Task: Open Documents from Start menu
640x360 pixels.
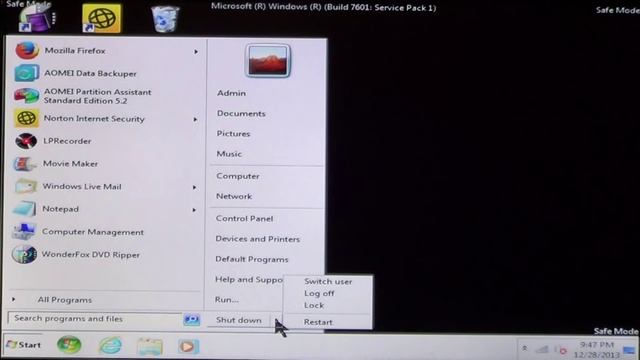Action: [241, 113]
